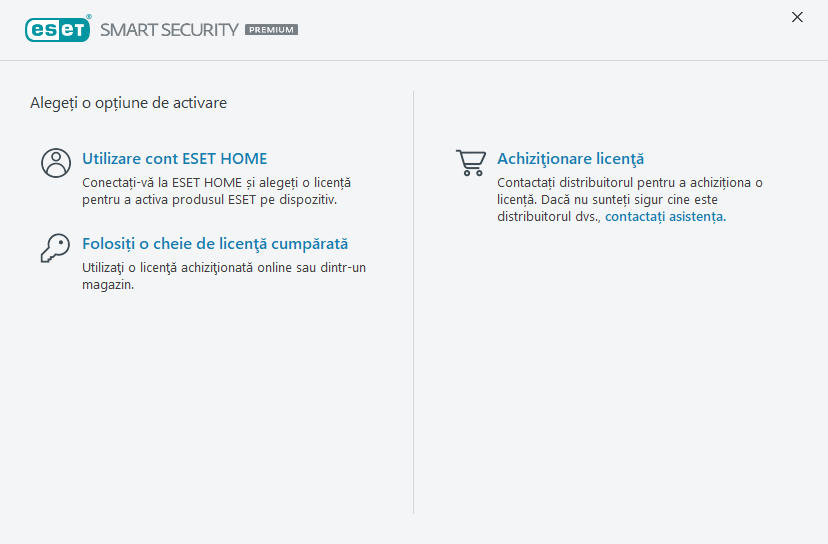Follow the contactați asistența link

pyautogui.click(x=665, y=216)
